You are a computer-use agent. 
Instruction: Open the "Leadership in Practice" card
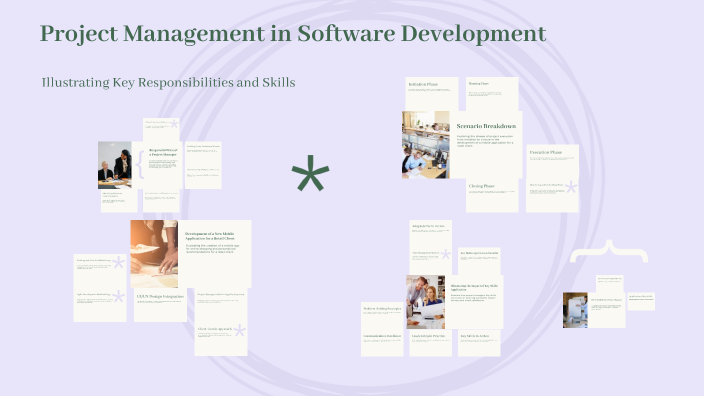tap(431, 343)
